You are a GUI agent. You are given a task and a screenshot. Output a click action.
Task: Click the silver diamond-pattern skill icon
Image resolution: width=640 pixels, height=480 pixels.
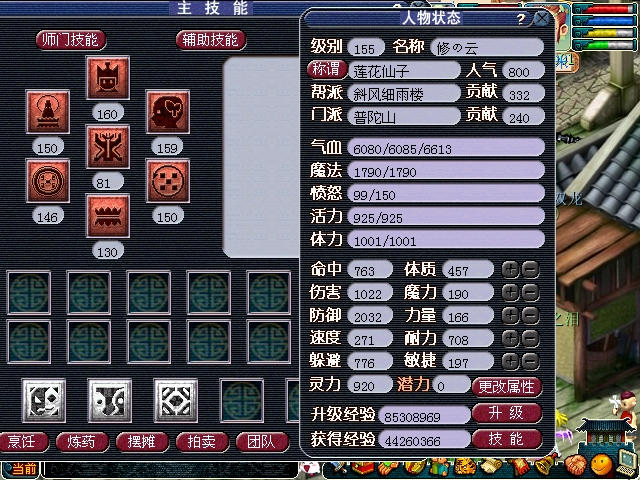pos(176,400)
